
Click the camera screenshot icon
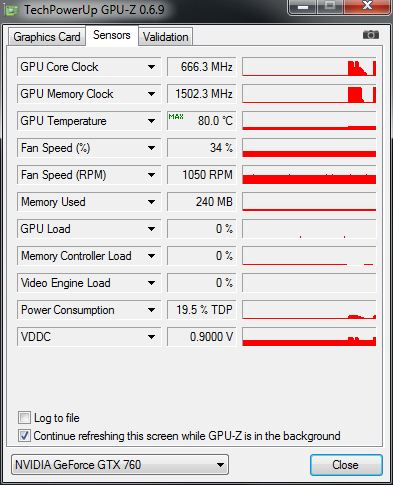pos(371,34)
